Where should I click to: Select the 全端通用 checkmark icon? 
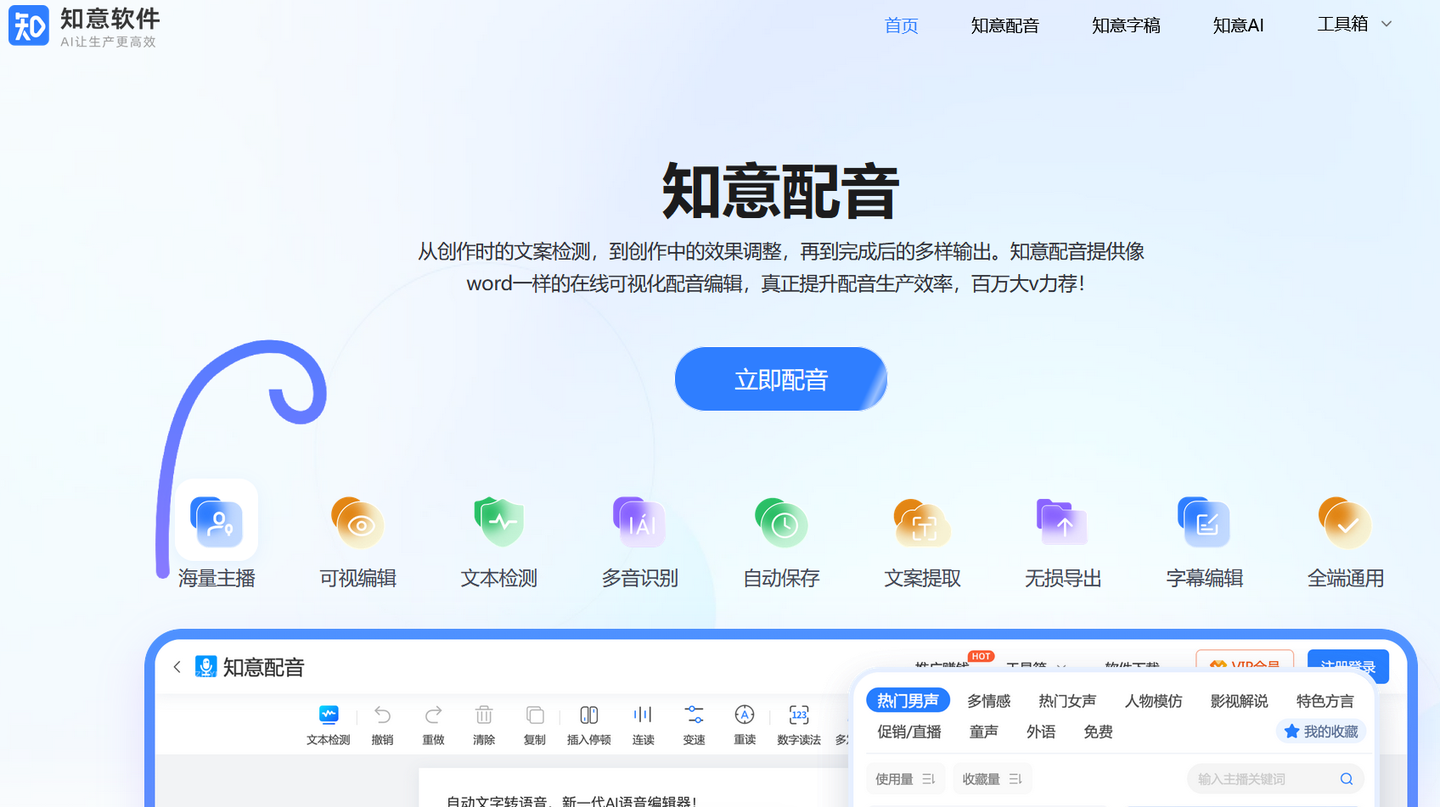[1345, 521]
